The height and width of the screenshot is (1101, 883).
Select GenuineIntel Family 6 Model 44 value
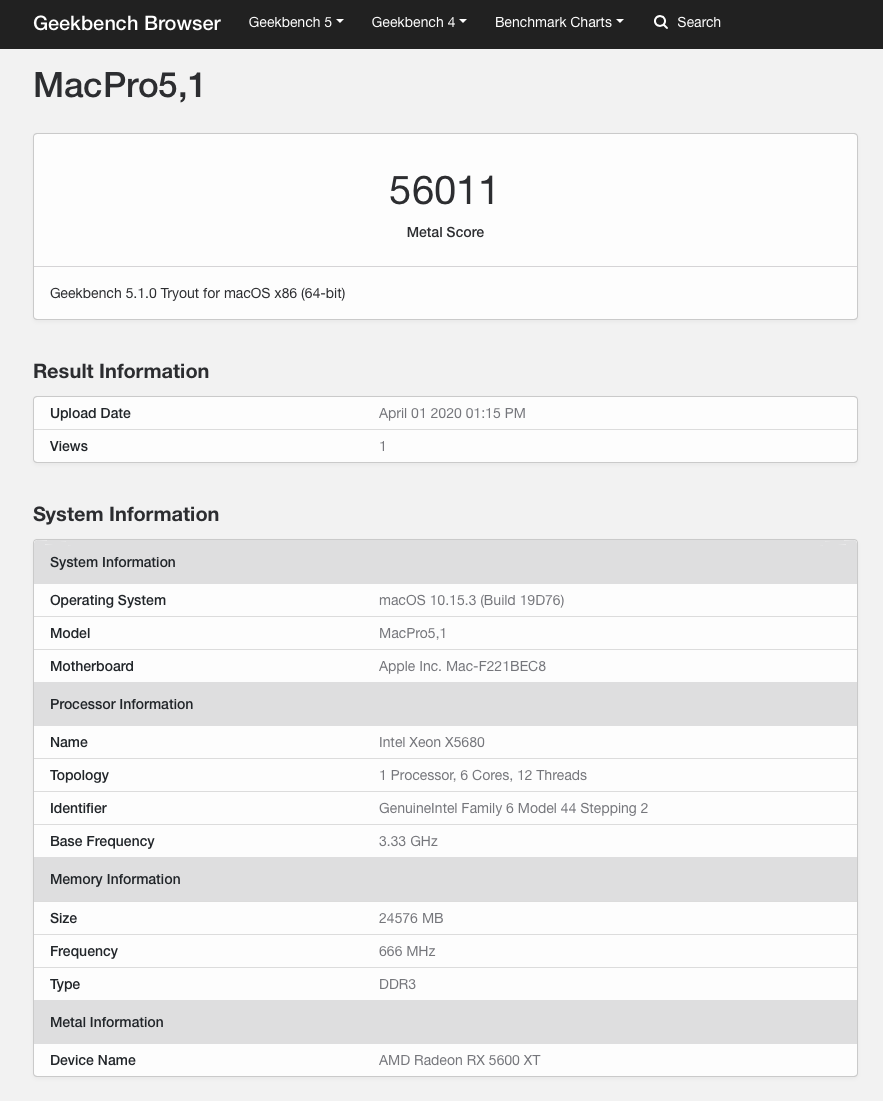coord(513,808)
